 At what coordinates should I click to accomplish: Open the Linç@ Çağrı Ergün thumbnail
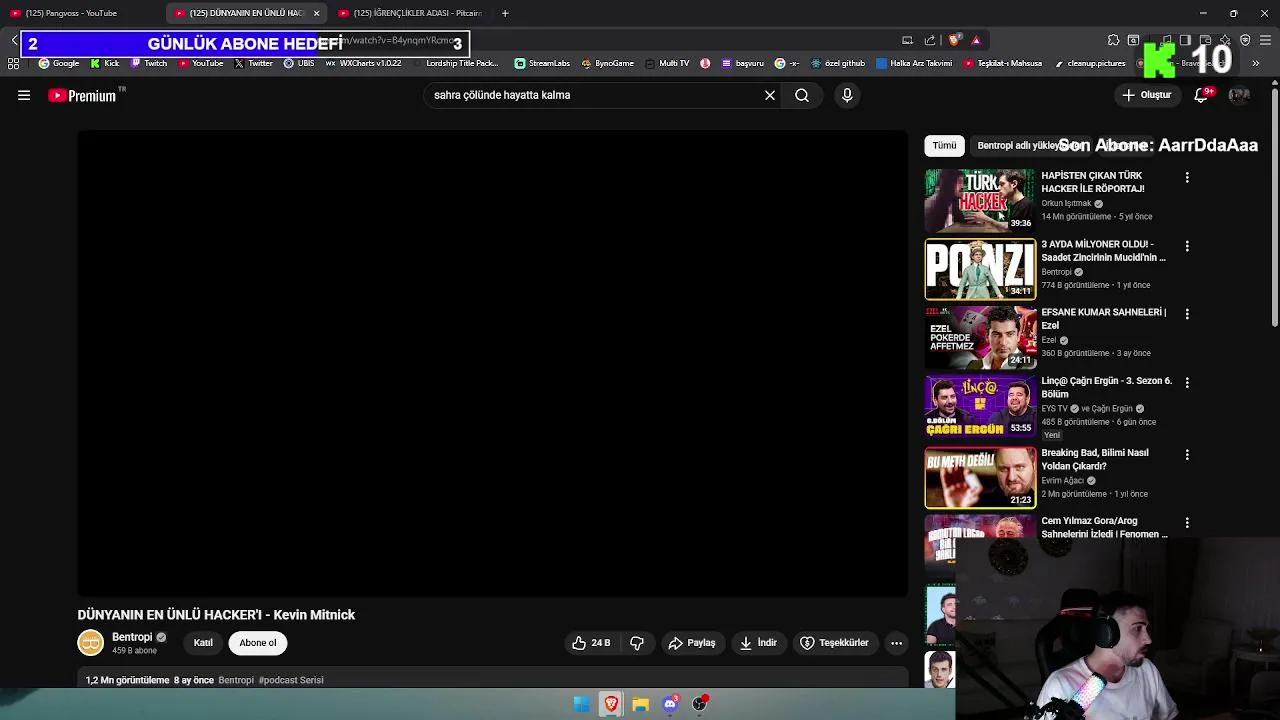[x=980, y=406]
